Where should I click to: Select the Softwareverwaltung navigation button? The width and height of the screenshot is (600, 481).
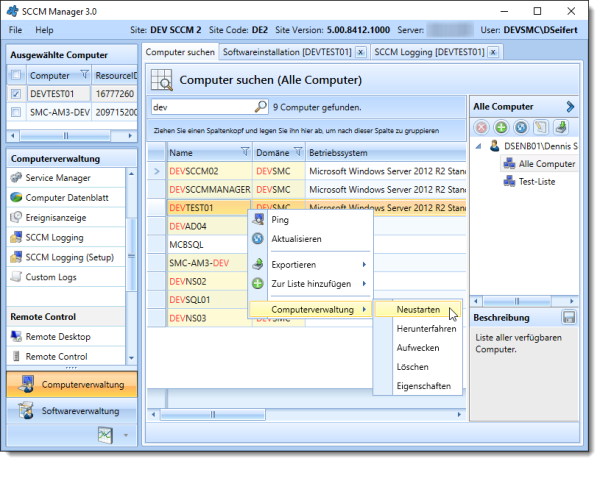pos(72,411)
